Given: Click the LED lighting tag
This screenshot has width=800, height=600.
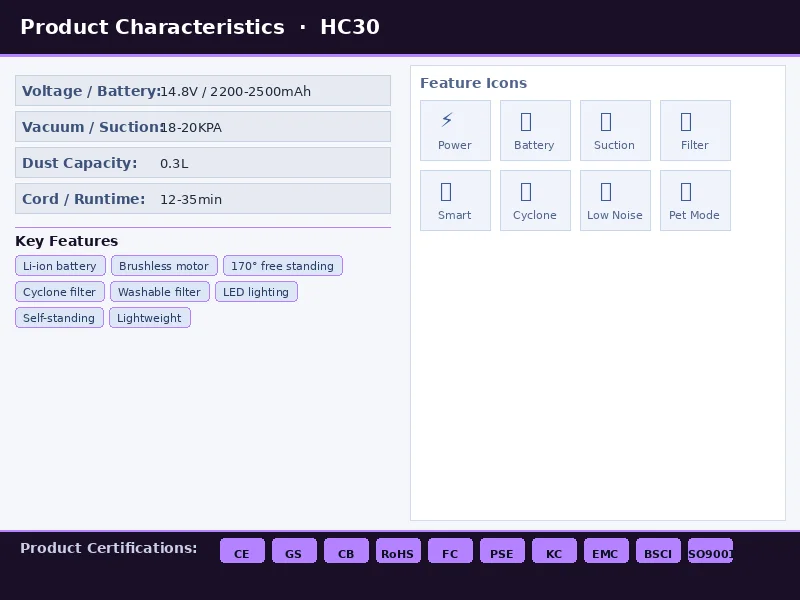Looking at the screenshot, I should click(256, 292).
